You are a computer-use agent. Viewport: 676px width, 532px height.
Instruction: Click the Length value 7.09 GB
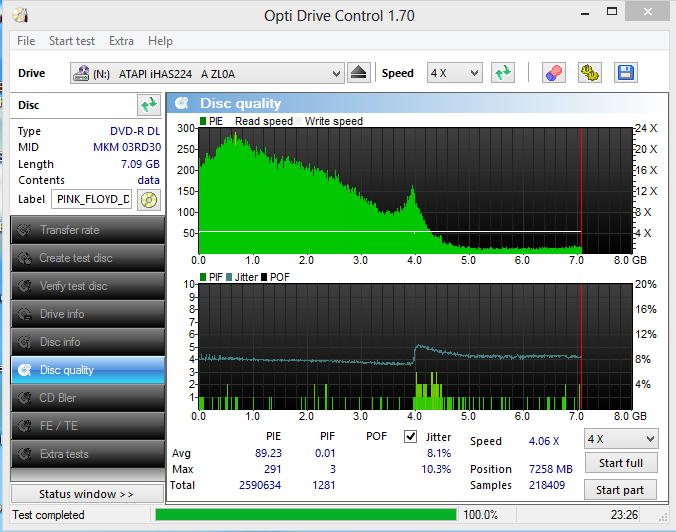[x=141, y=164]
